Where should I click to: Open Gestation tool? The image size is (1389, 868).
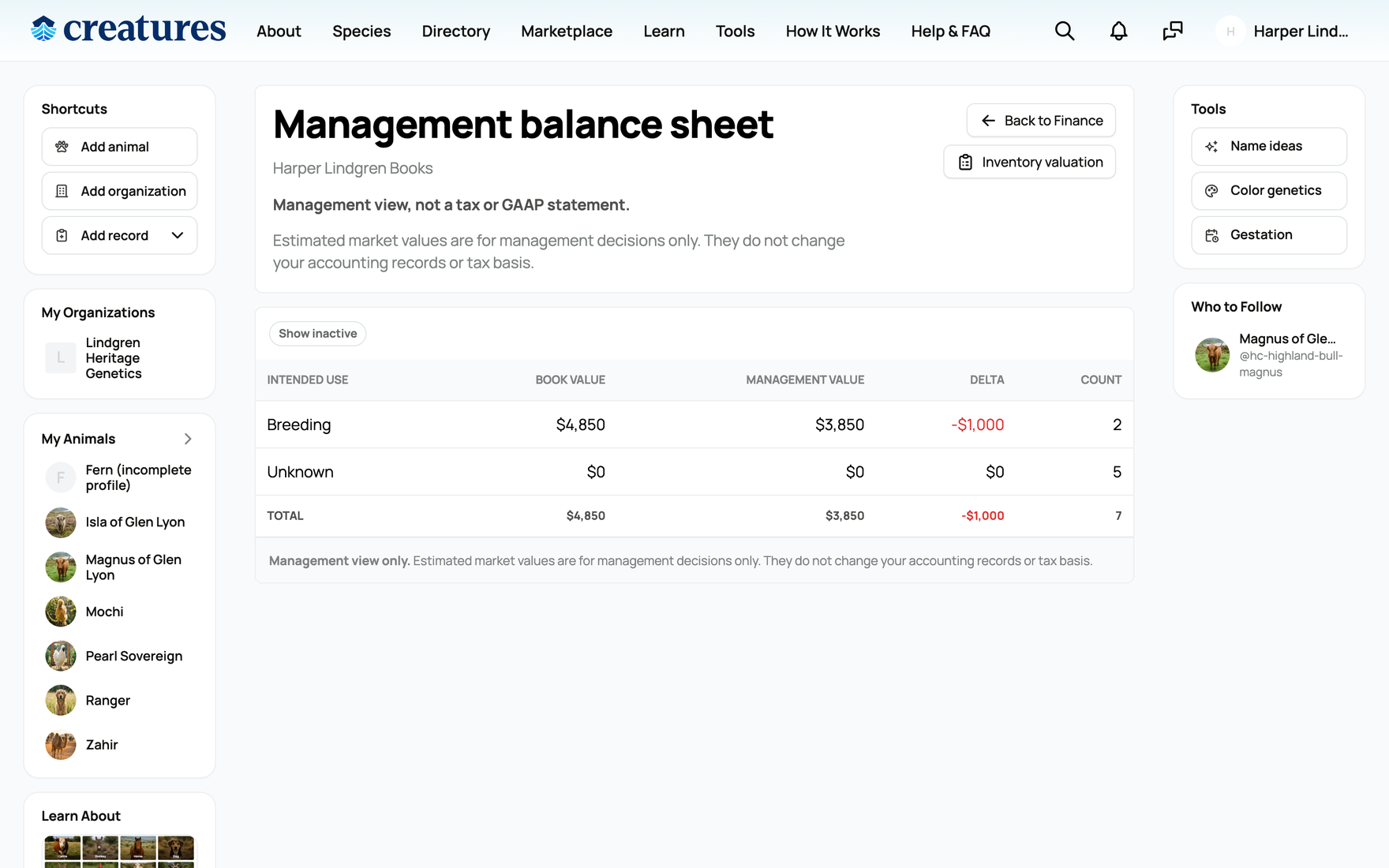click(1269, 235)
